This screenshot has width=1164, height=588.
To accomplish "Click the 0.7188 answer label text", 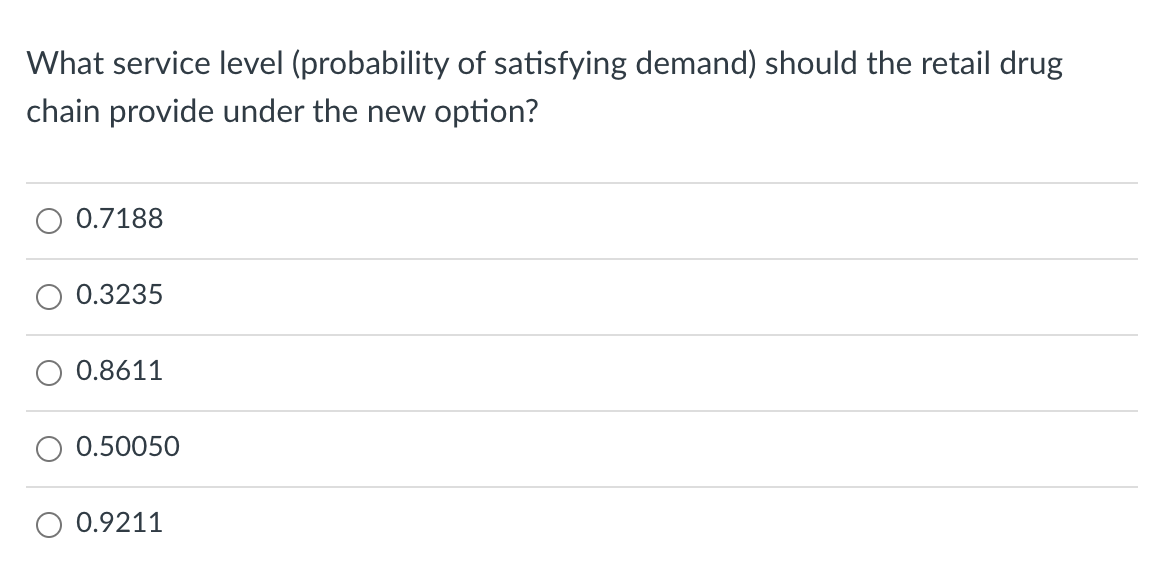I will point(119,219).
